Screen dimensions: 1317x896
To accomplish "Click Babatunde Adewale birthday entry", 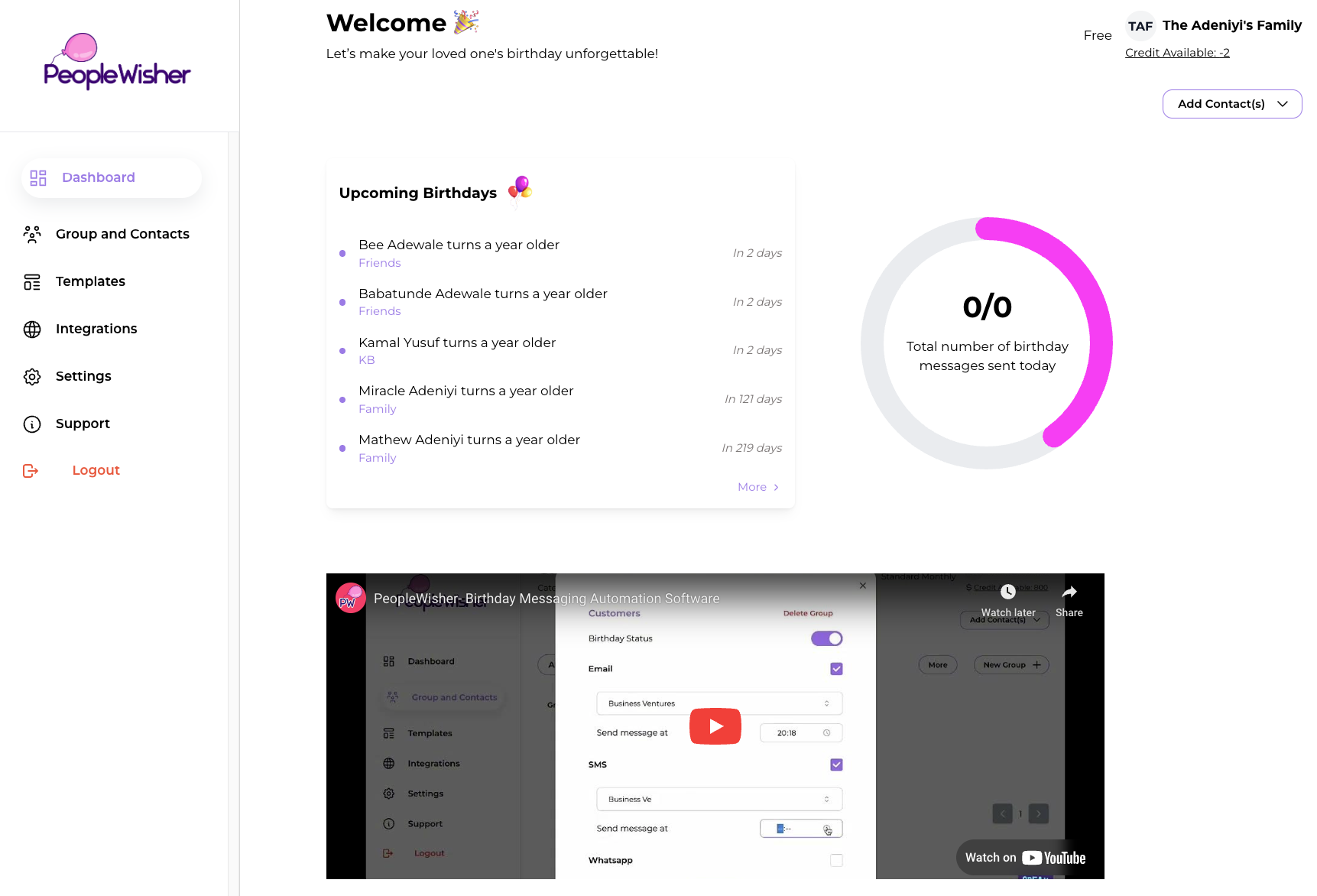I will coord(561,302).
